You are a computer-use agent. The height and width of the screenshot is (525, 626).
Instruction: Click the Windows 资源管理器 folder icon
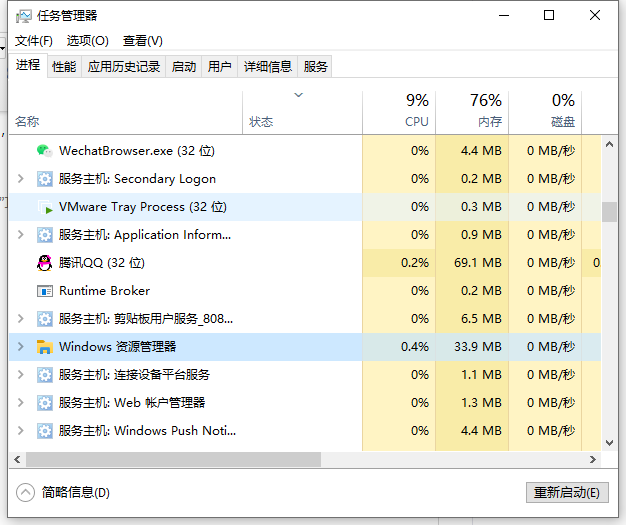44,347
